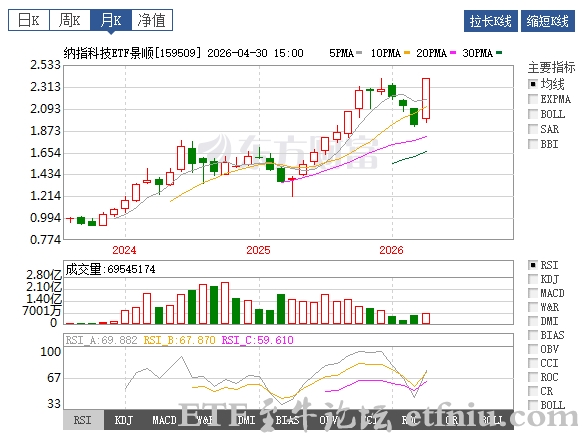Toggle the RSI checkbox in right list
Viewport: 583px width, 440px height.
533,265
